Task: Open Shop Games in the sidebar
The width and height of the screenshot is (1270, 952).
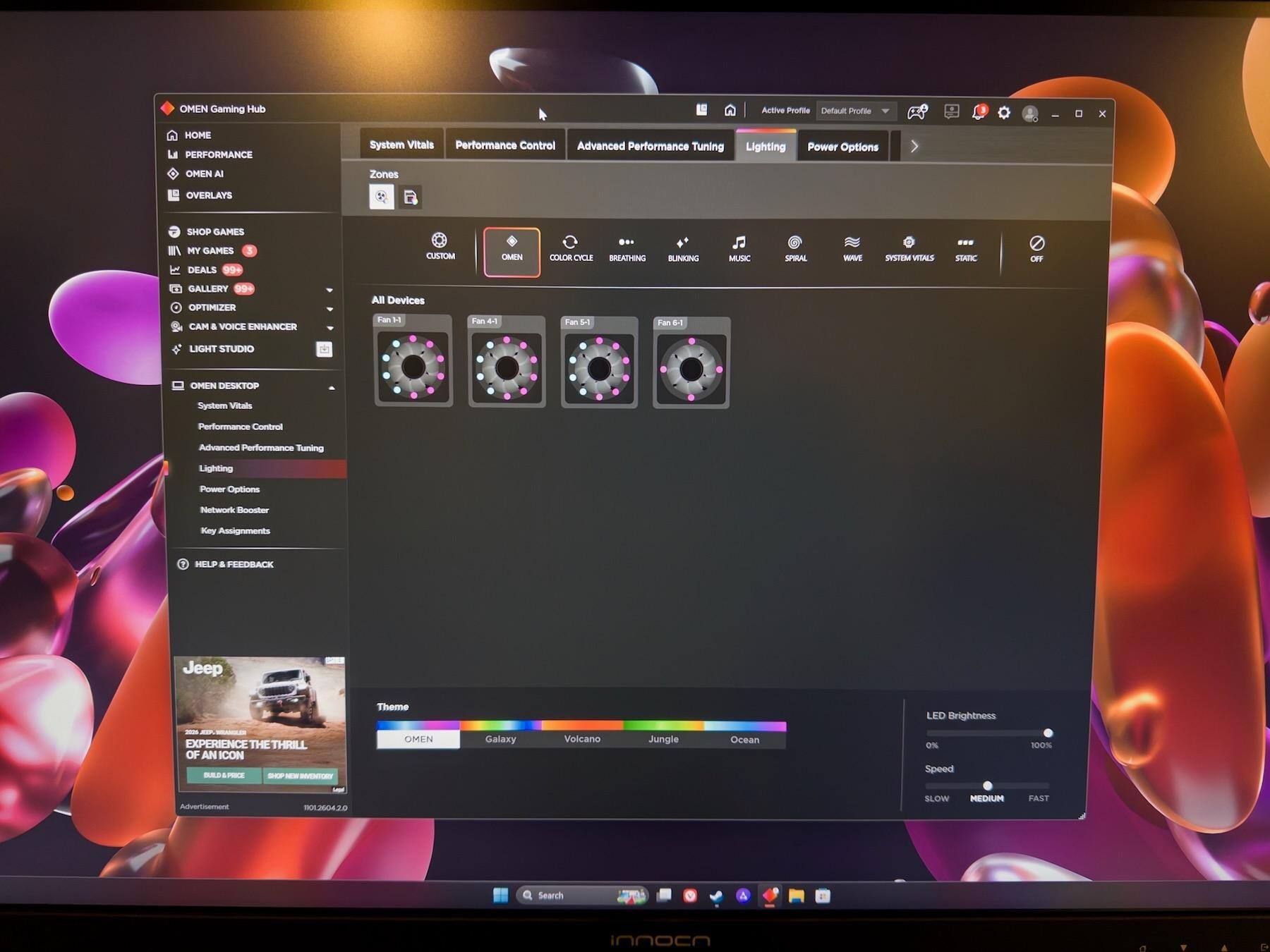Action: [x=206, y=231]
